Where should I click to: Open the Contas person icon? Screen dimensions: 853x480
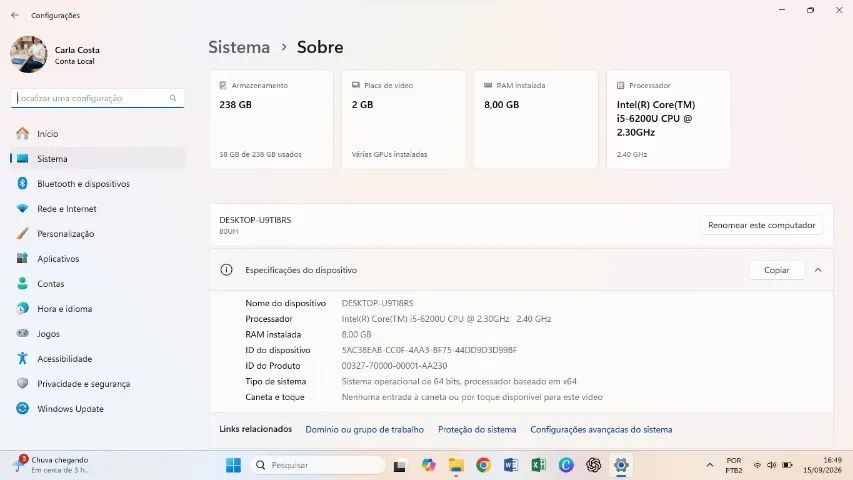pos(22,284)
